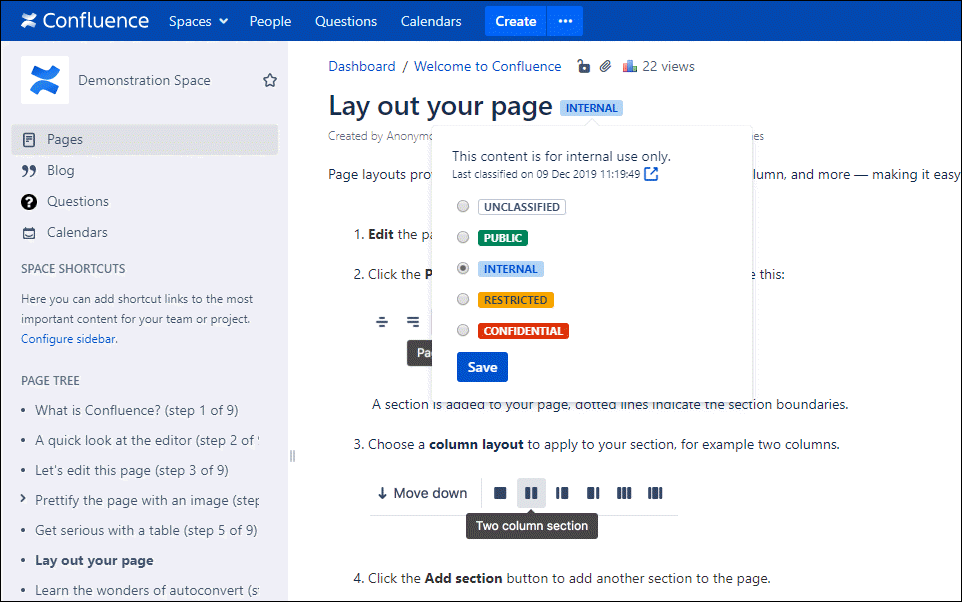Go to Calendars in the top navigation

click(431, 21)
